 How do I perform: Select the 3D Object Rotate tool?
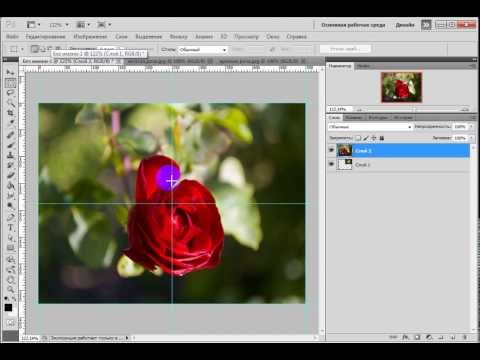click(10, 259)
